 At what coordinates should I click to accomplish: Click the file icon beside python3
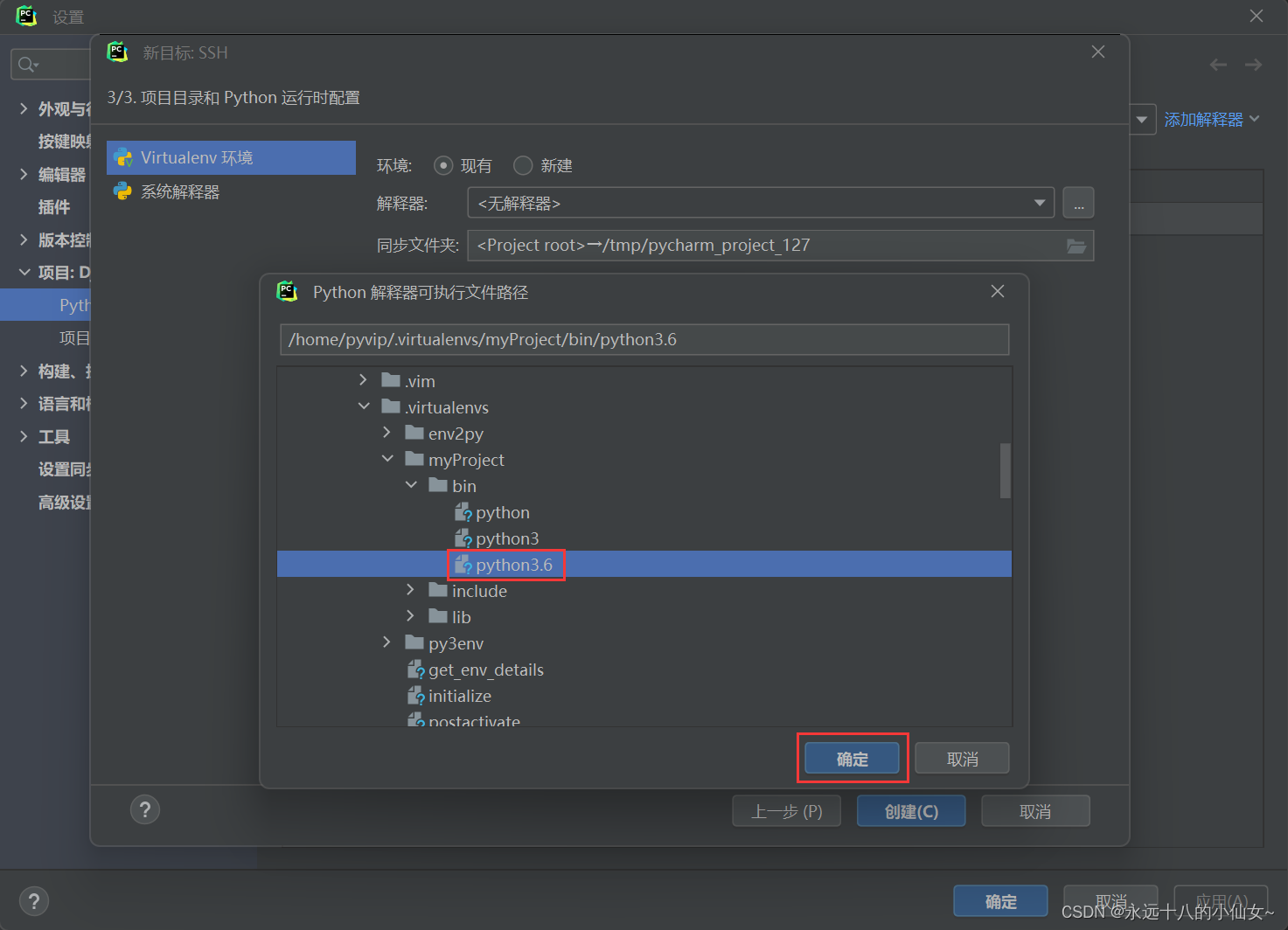click(463, 539)
